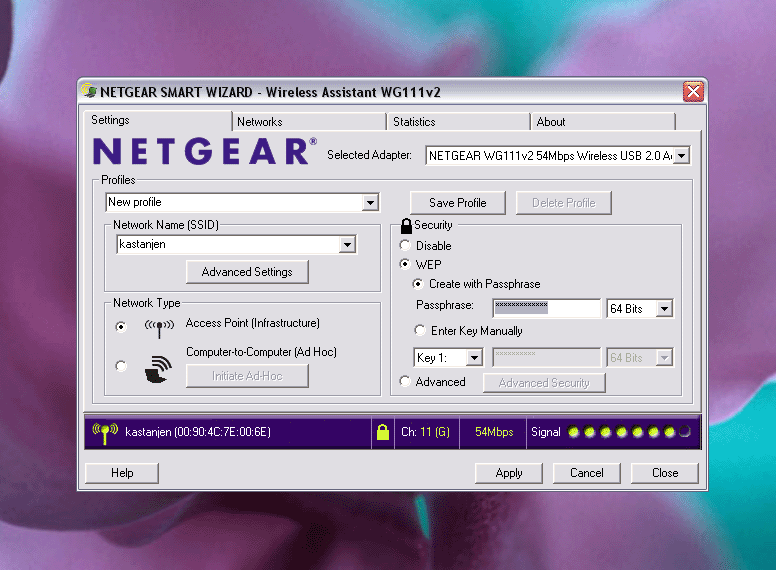
Task: Click the yellow lock icon in status bar
Action: click(383, 432)
